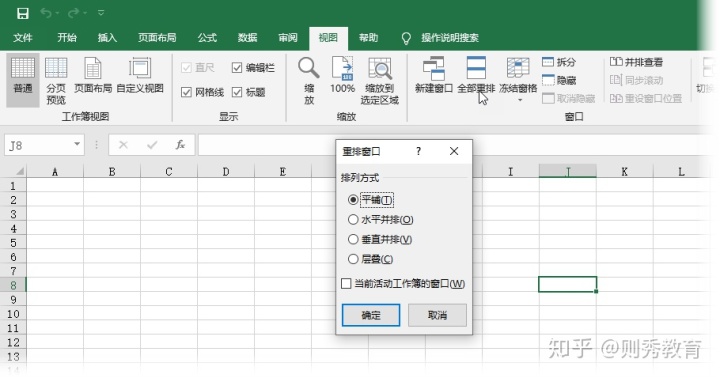Viewport: 720px width, 378px height.
Task: Switch to the 公式 tab
Action: click(207, 38)
